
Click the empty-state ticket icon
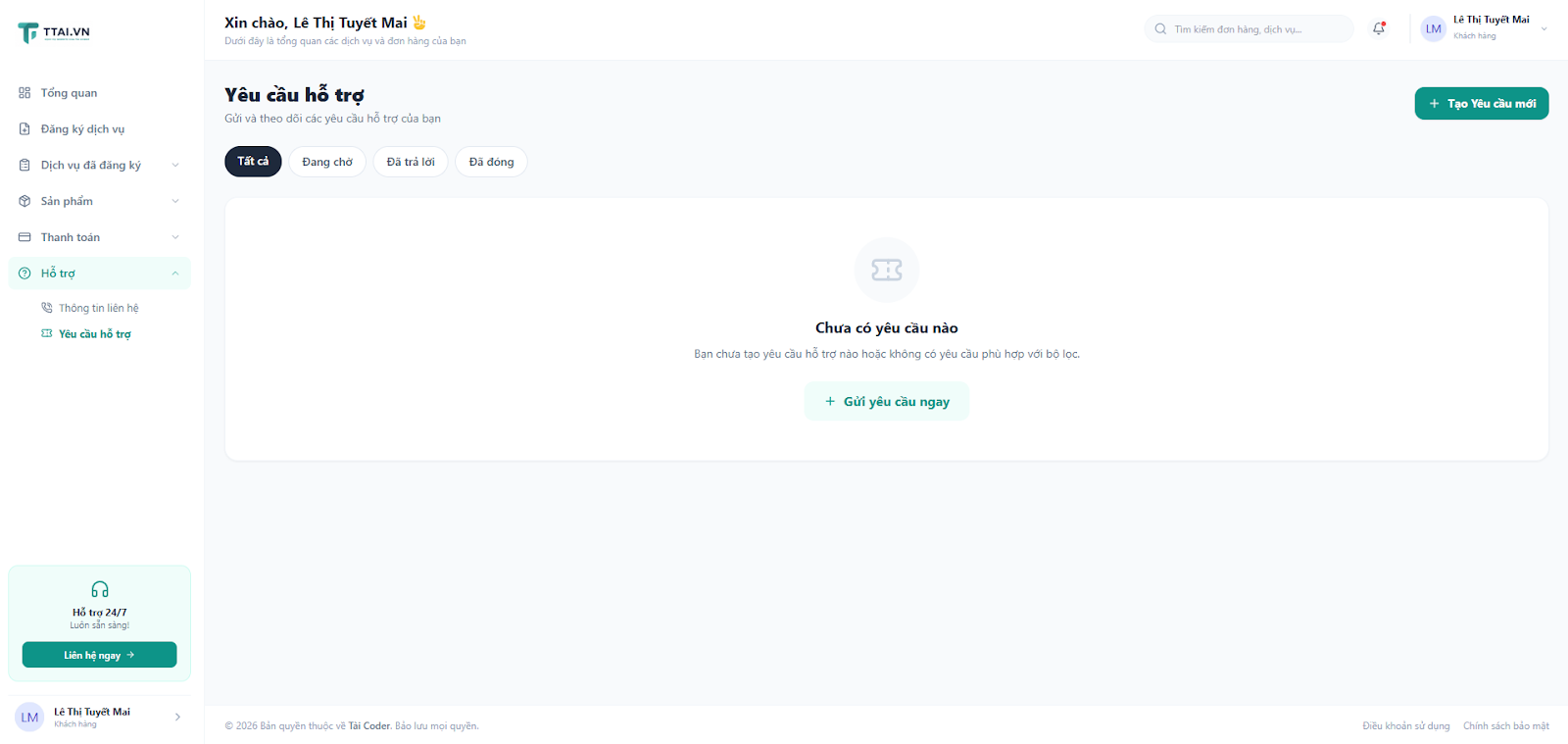(x=887, y=270)
